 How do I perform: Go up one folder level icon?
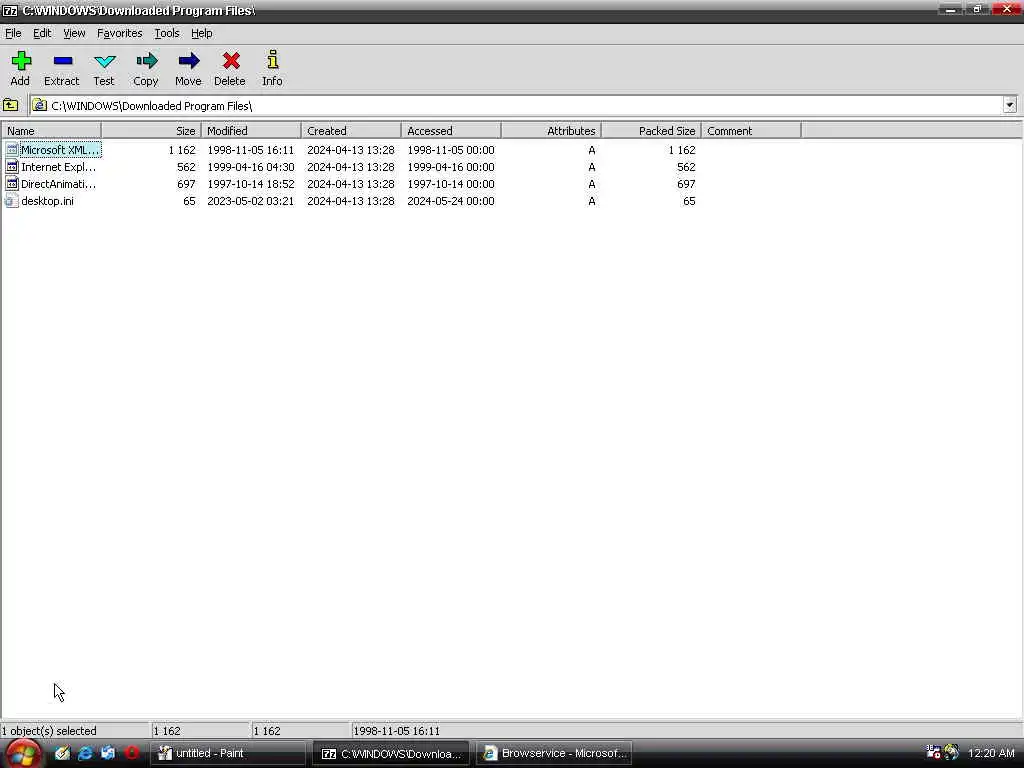click(10, 105)
